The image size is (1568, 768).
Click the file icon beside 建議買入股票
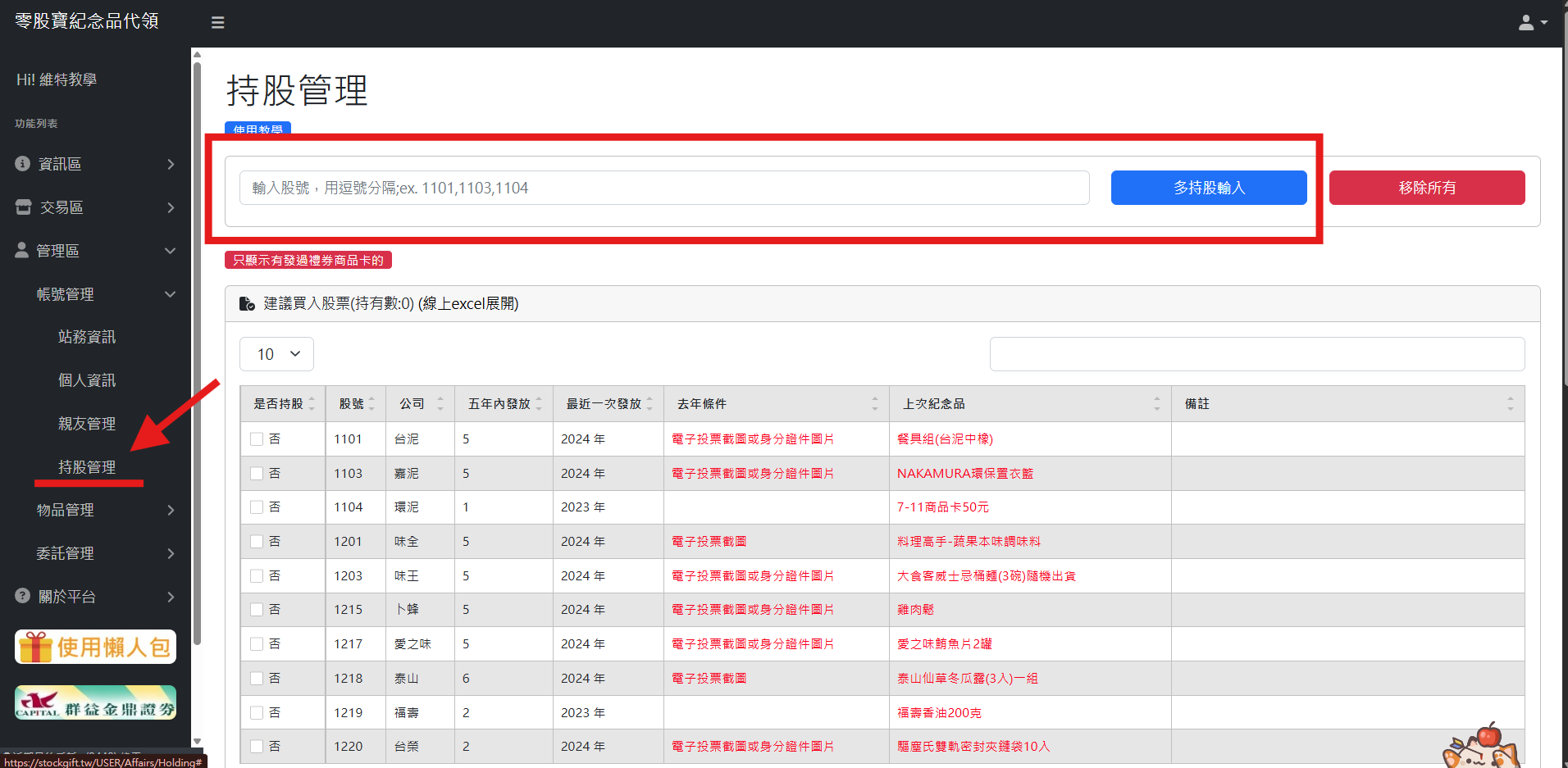(x=247, y=304)
